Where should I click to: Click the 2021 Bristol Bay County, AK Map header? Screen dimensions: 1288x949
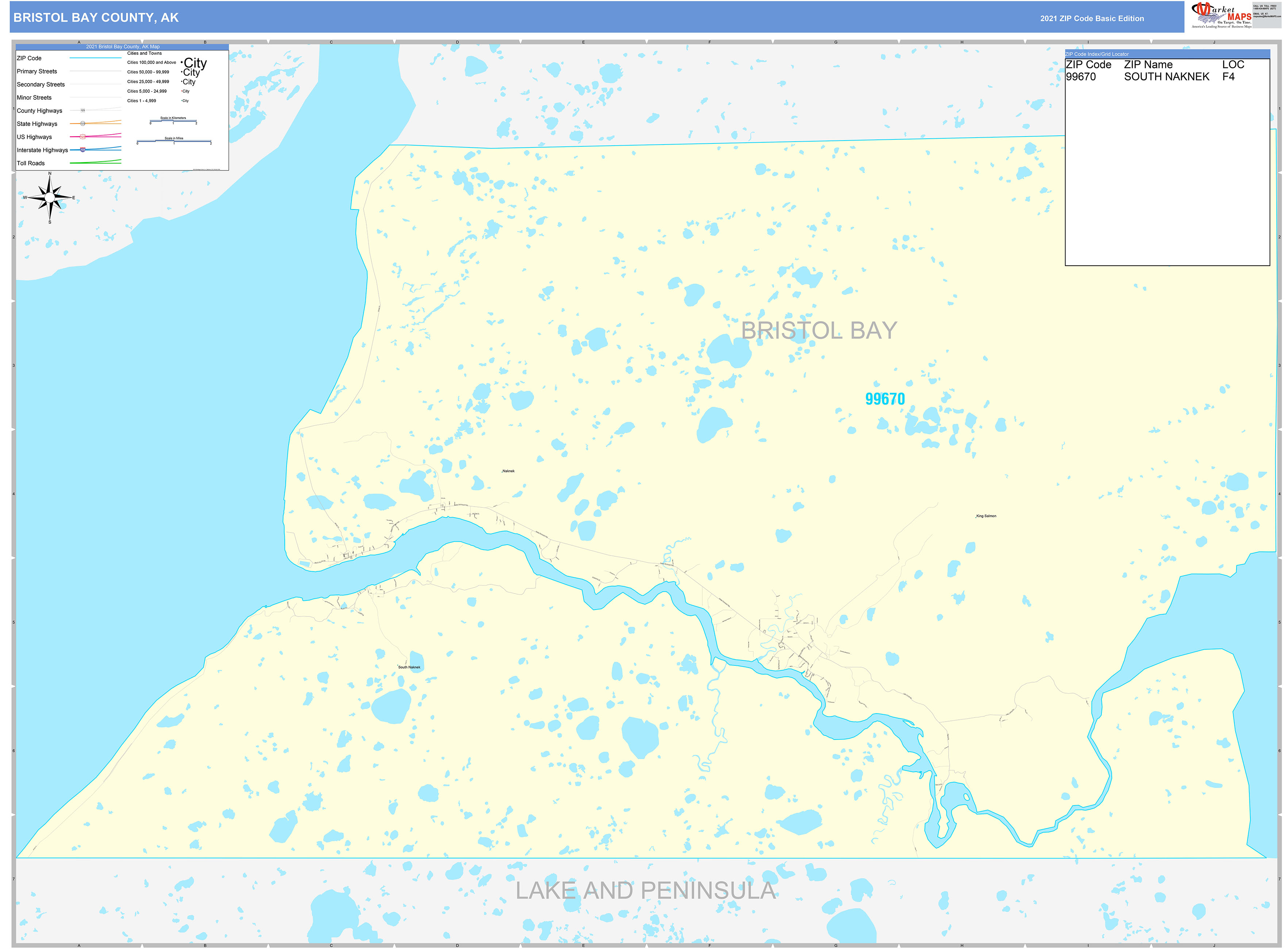pyautogui.click(x=123, y=46)
